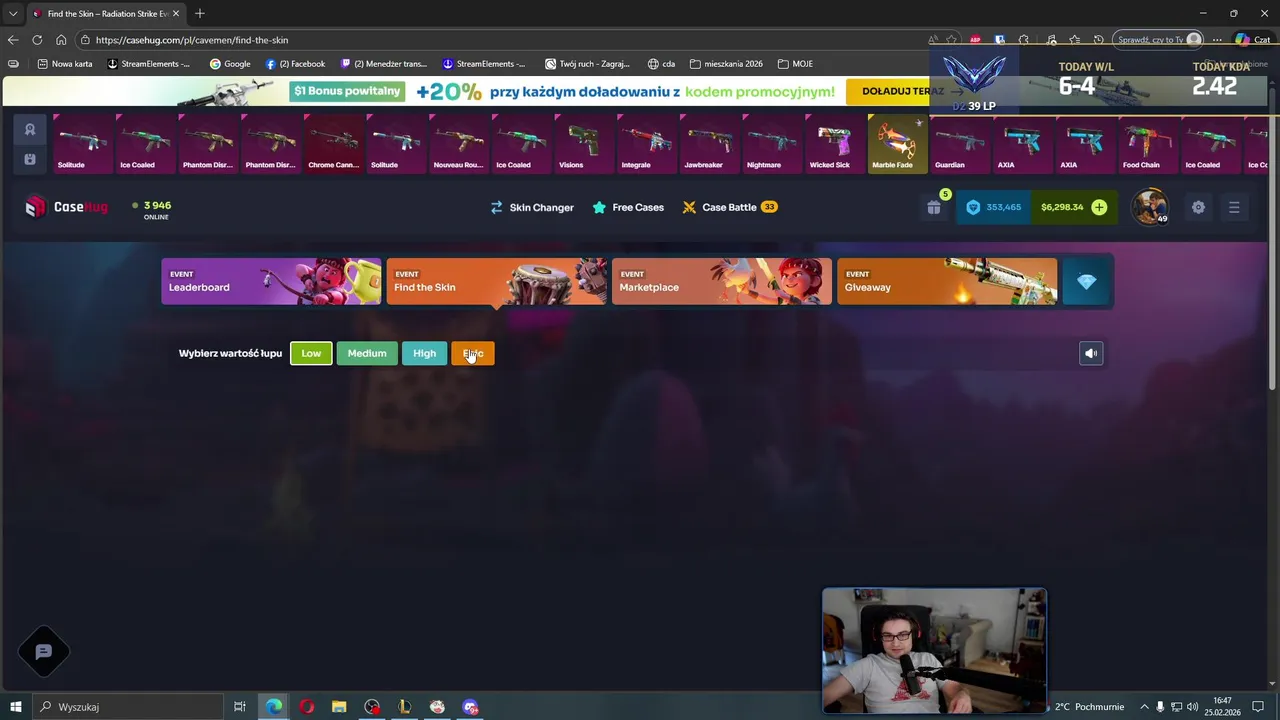1280x720 pixels.
Task: Go back in browser
Action: point(12,40)
